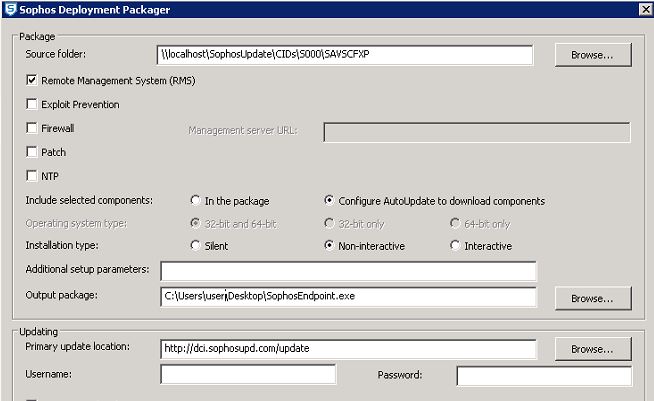The height and width of the screenshot is (401, 654).
Task: Enable the Patch component checkbox
Action: (x=32, y=151)
